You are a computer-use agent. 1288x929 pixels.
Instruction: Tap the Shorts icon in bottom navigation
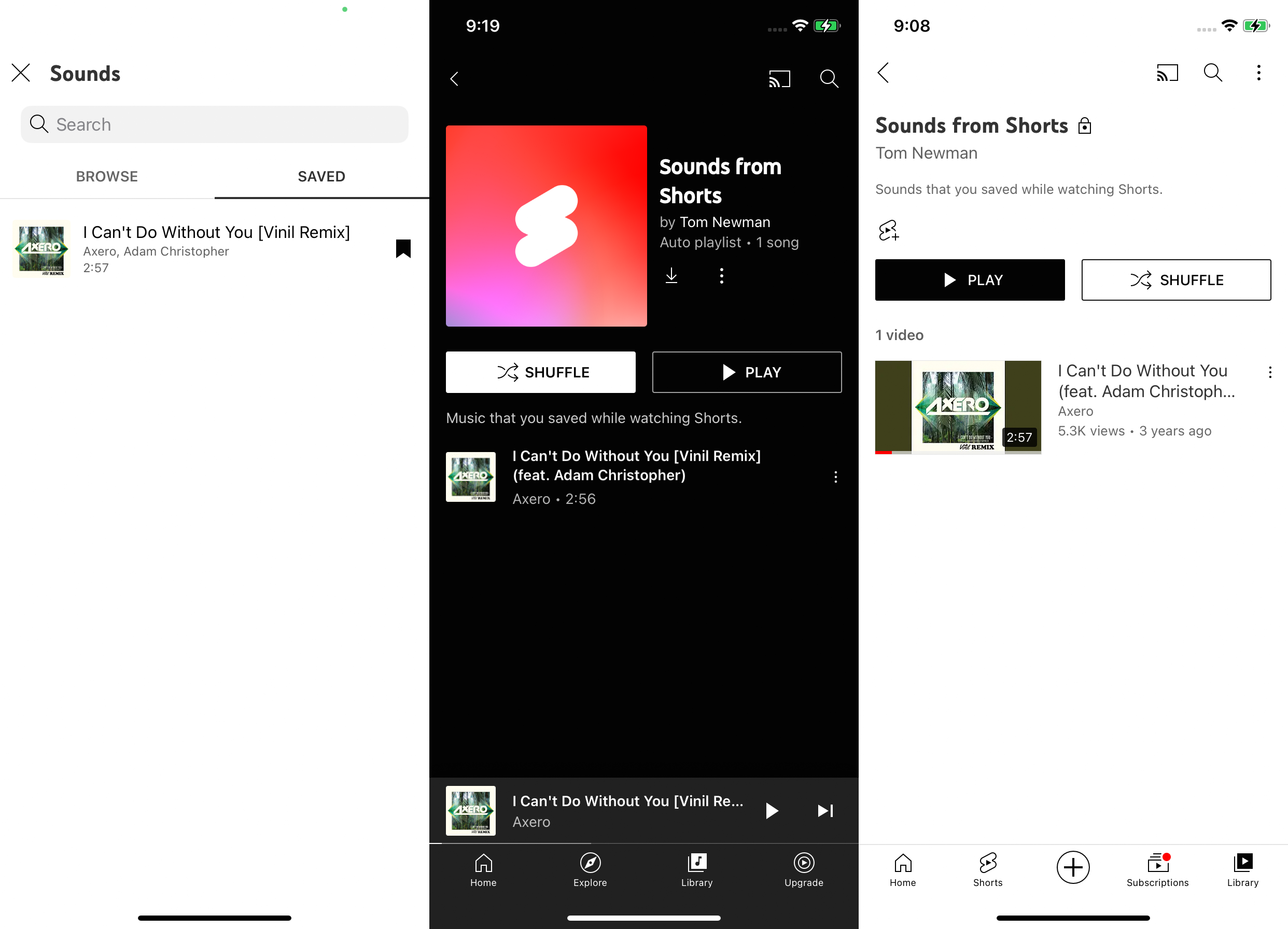click(x=988, y=868)
